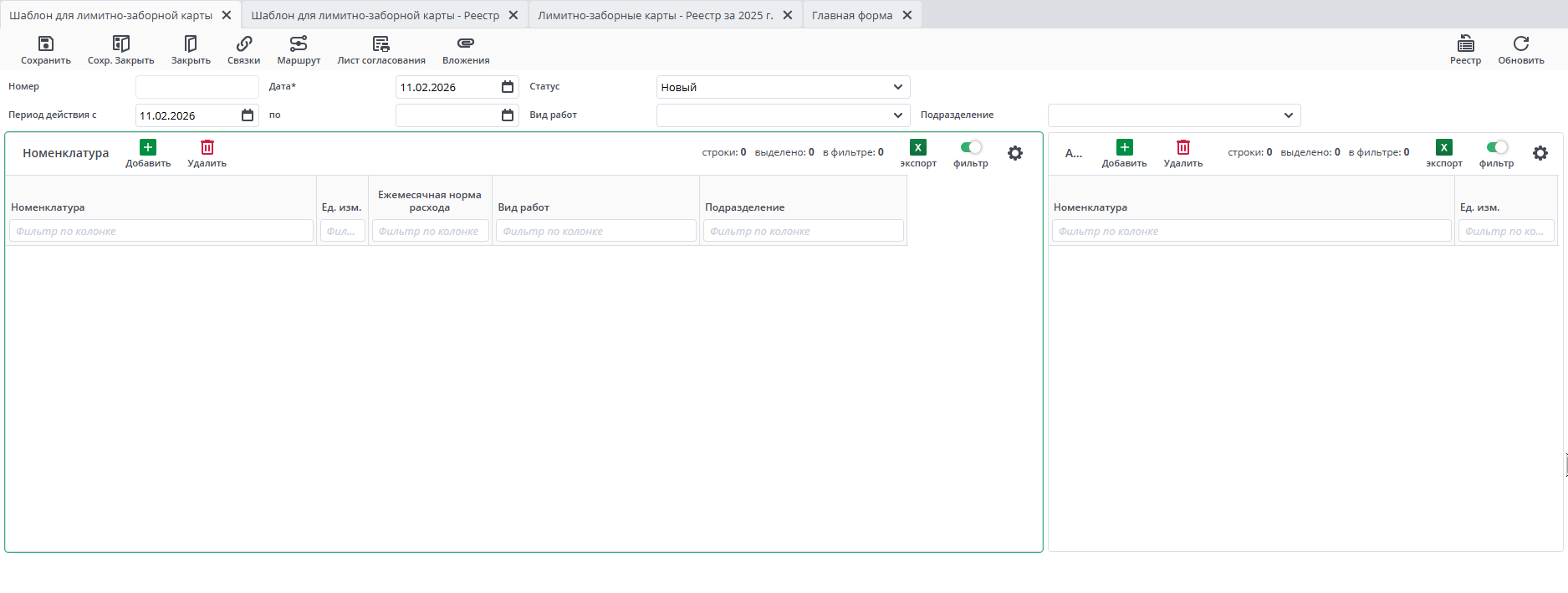Viewport: 1568px width, 593px height.
Task: Open Вложения attachments icon
Action: pos(466,43)
